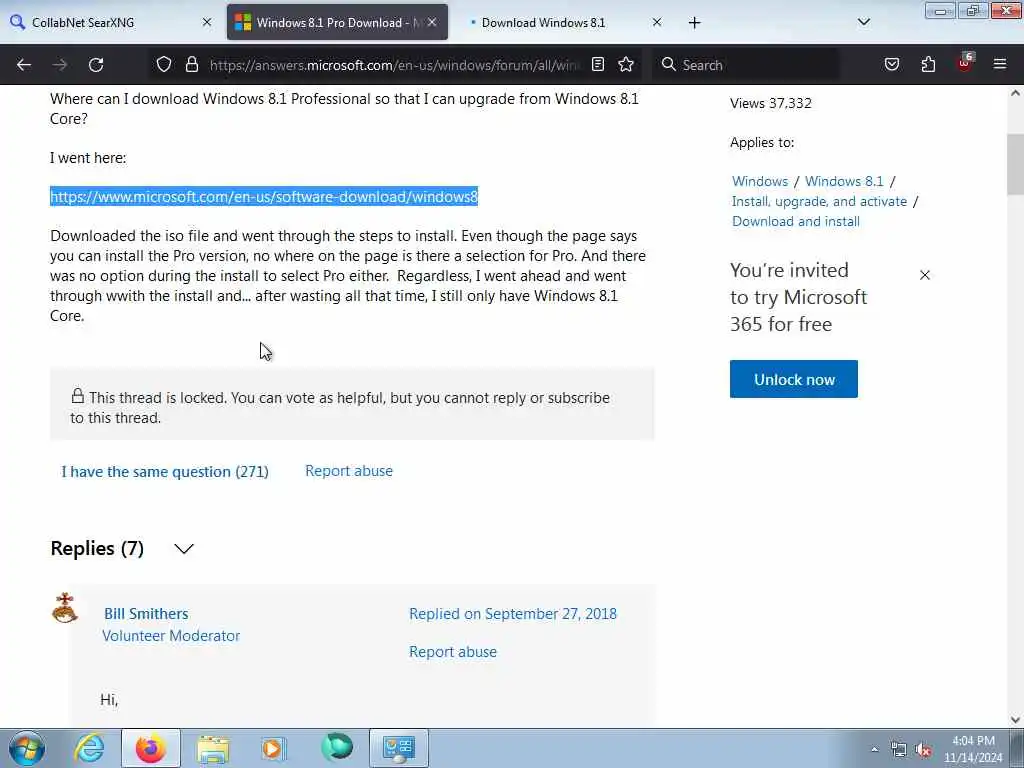This screenshot has height=768, width=1024.
Task: Select the Windows 8.1 Pro Download tab
Action: pyautogui.click(x=337, y=22)
